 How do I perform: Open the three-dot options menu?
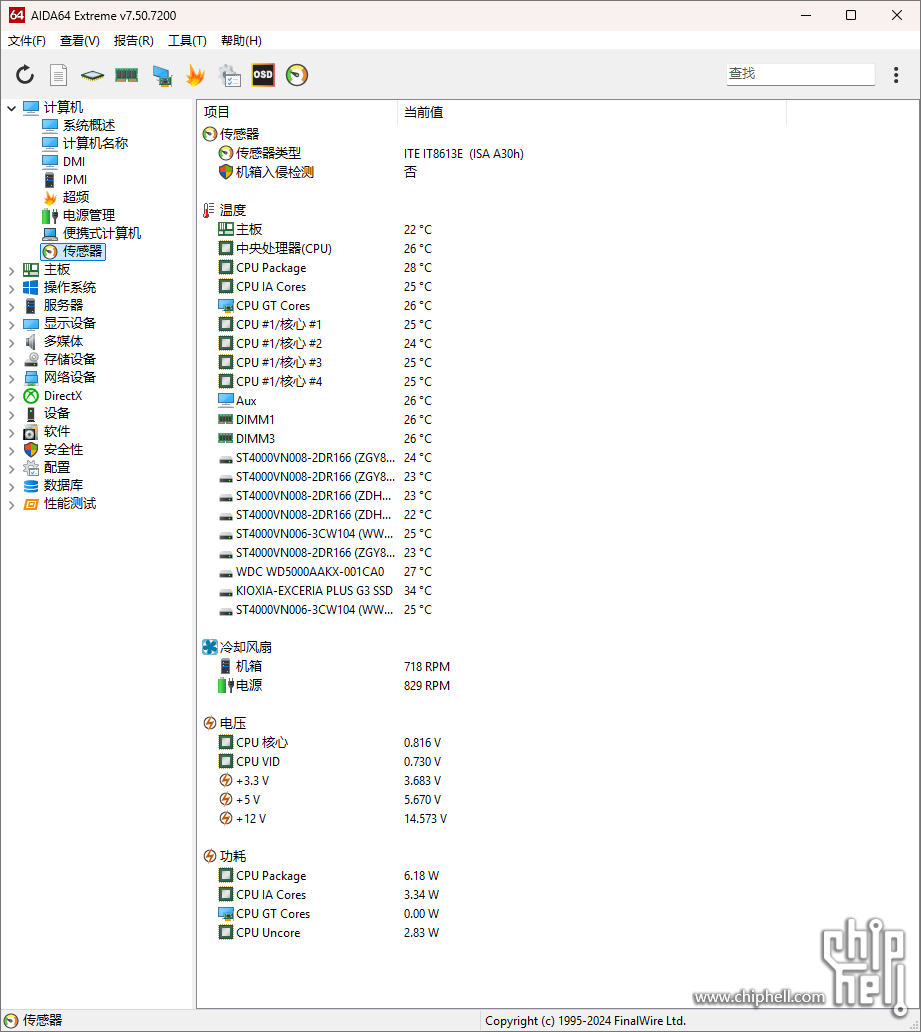pos(896,75)
